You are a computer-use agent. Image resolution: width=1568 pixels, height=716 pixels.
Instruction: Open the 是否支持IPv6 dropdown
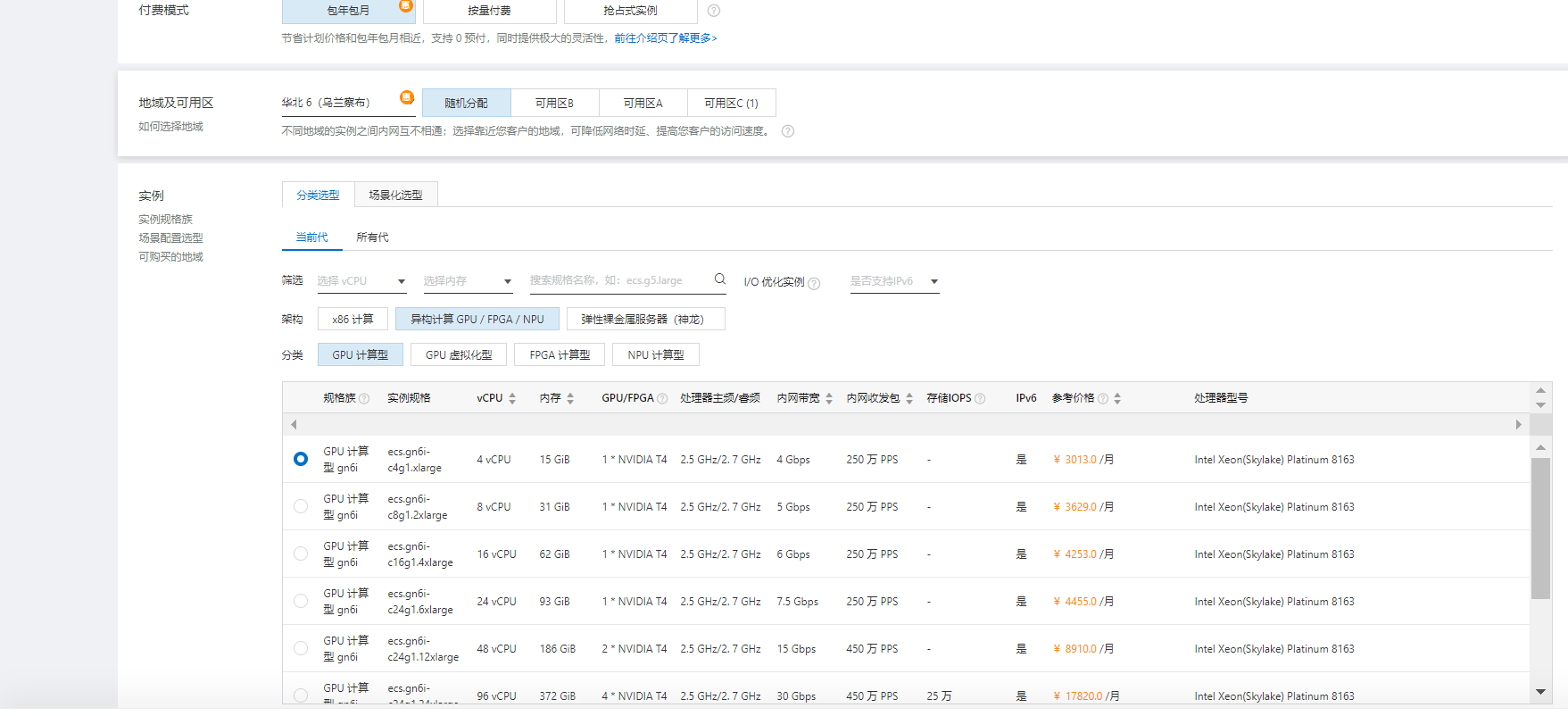coord(894,281)
